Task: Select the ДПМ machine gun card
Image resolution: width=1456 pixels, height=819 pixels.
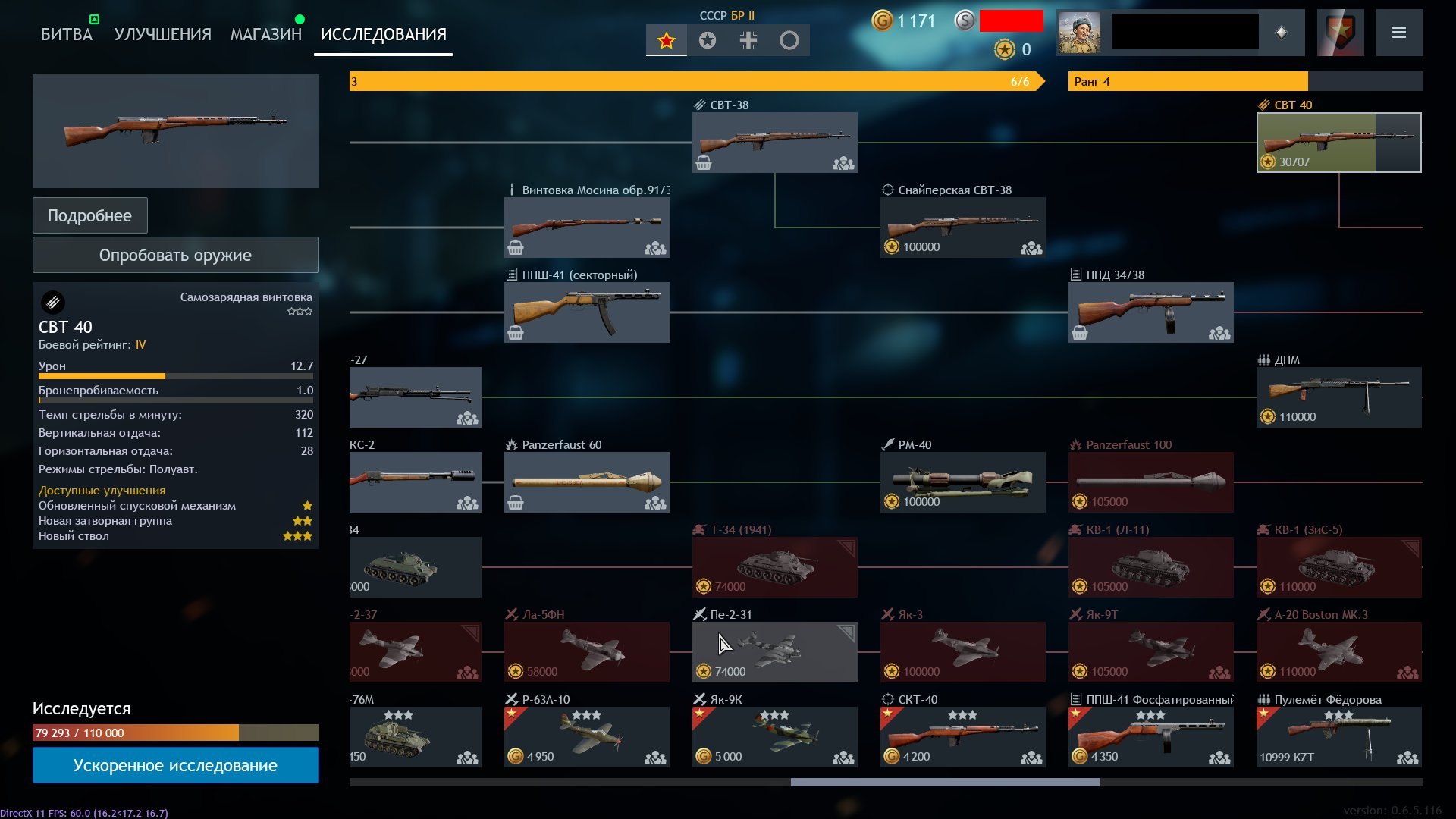Action: (1339, 397)
